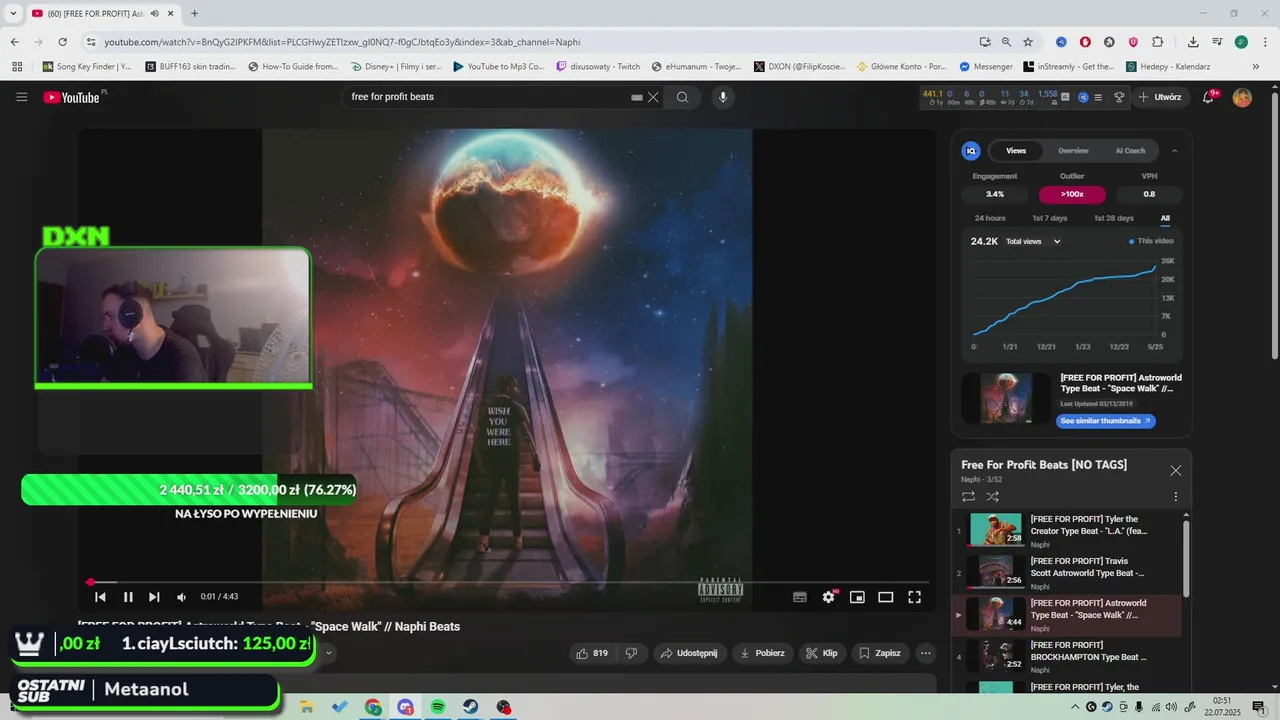Reload the page
The image size is (1280, 720).
pos(62,42)
